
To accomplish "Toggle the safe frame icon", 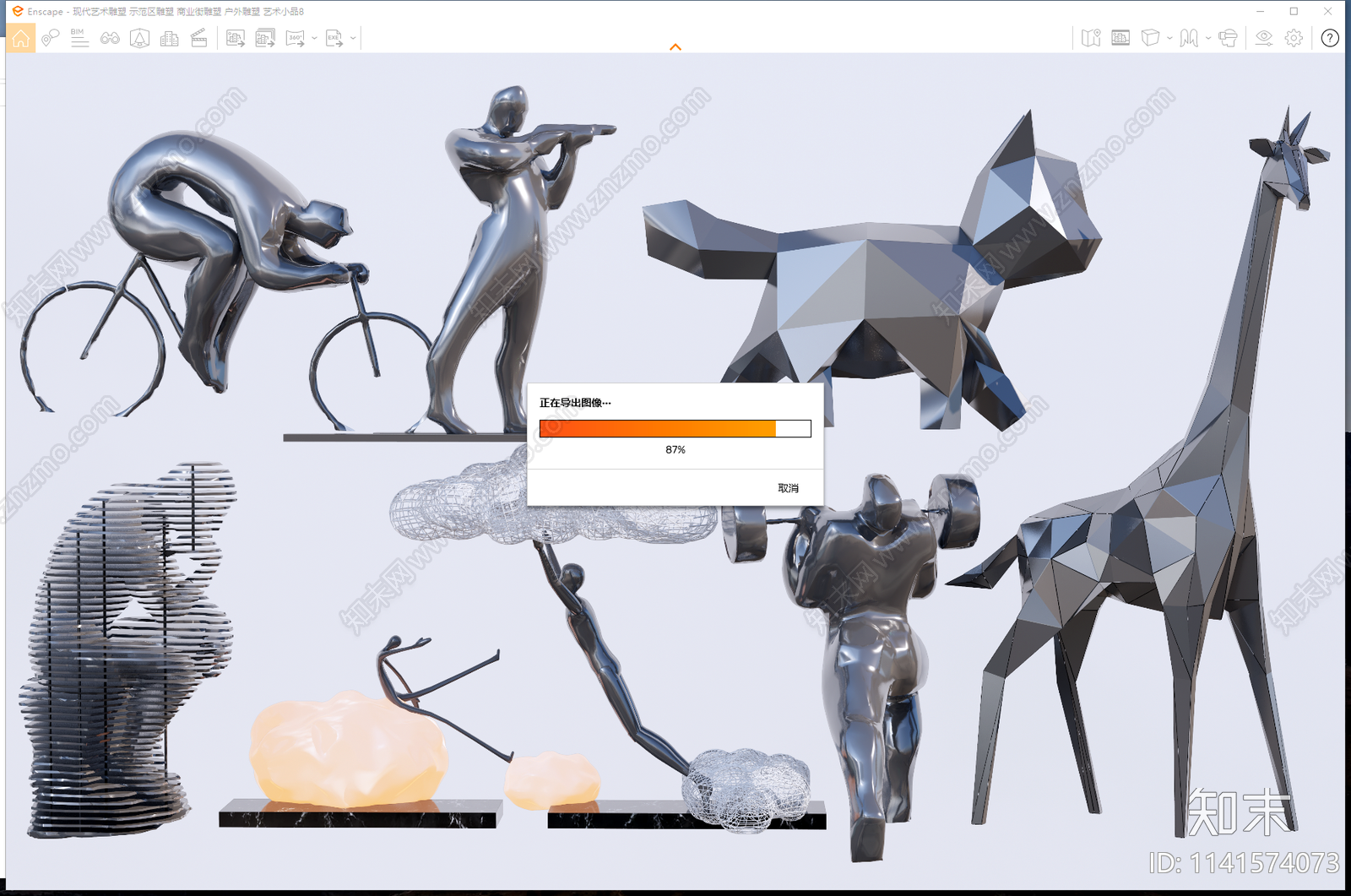I will click(x=139, y=38).
